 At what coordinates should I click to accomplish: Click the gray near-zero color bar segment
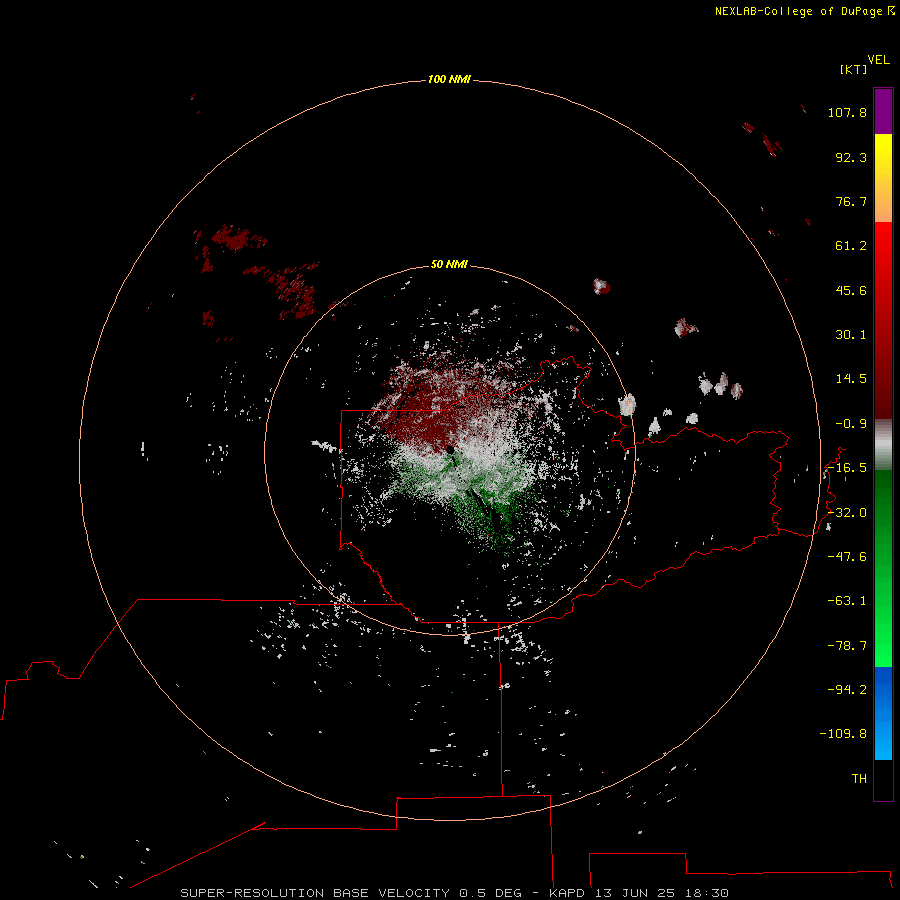pyautogui.click(x=883, y=445)
